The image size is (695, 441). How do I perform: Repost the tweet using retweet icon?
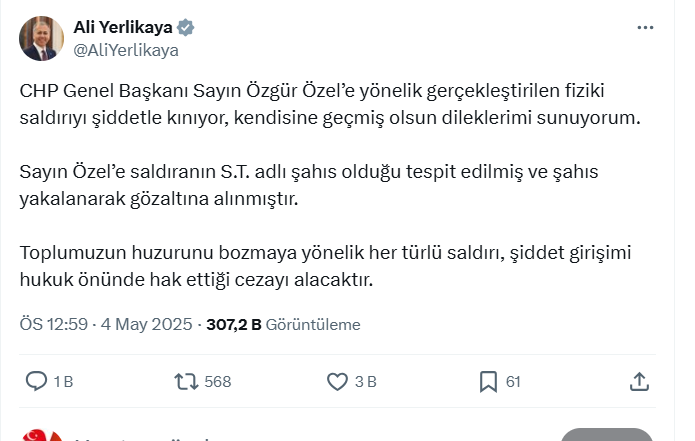point(186,381)
